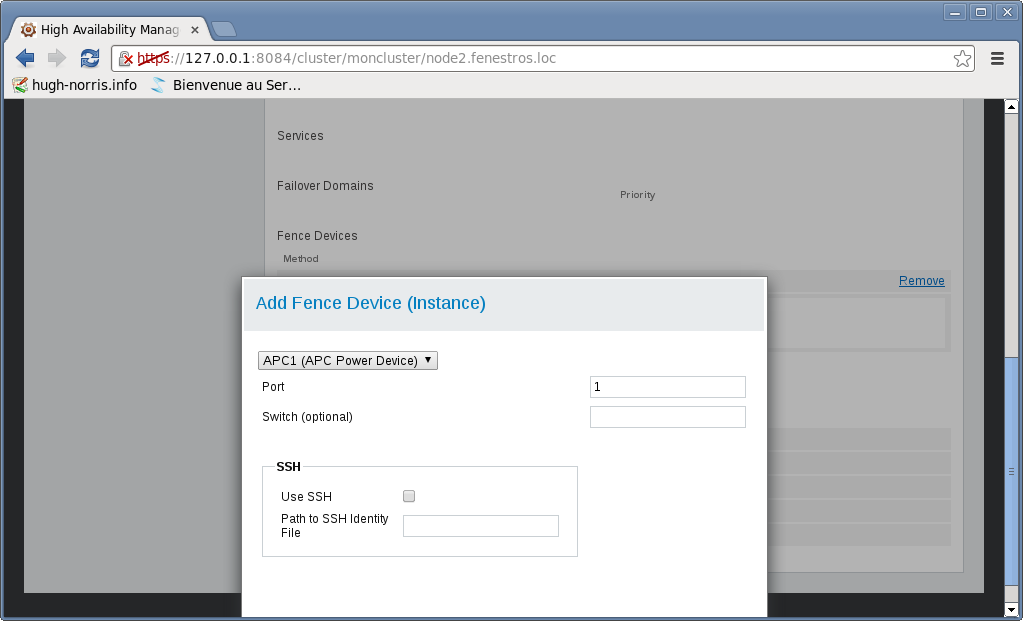The width and height of the screenshot is (1023, 621).
Task: Click the page scrollbar up arrow
Action: (1011, 107)
